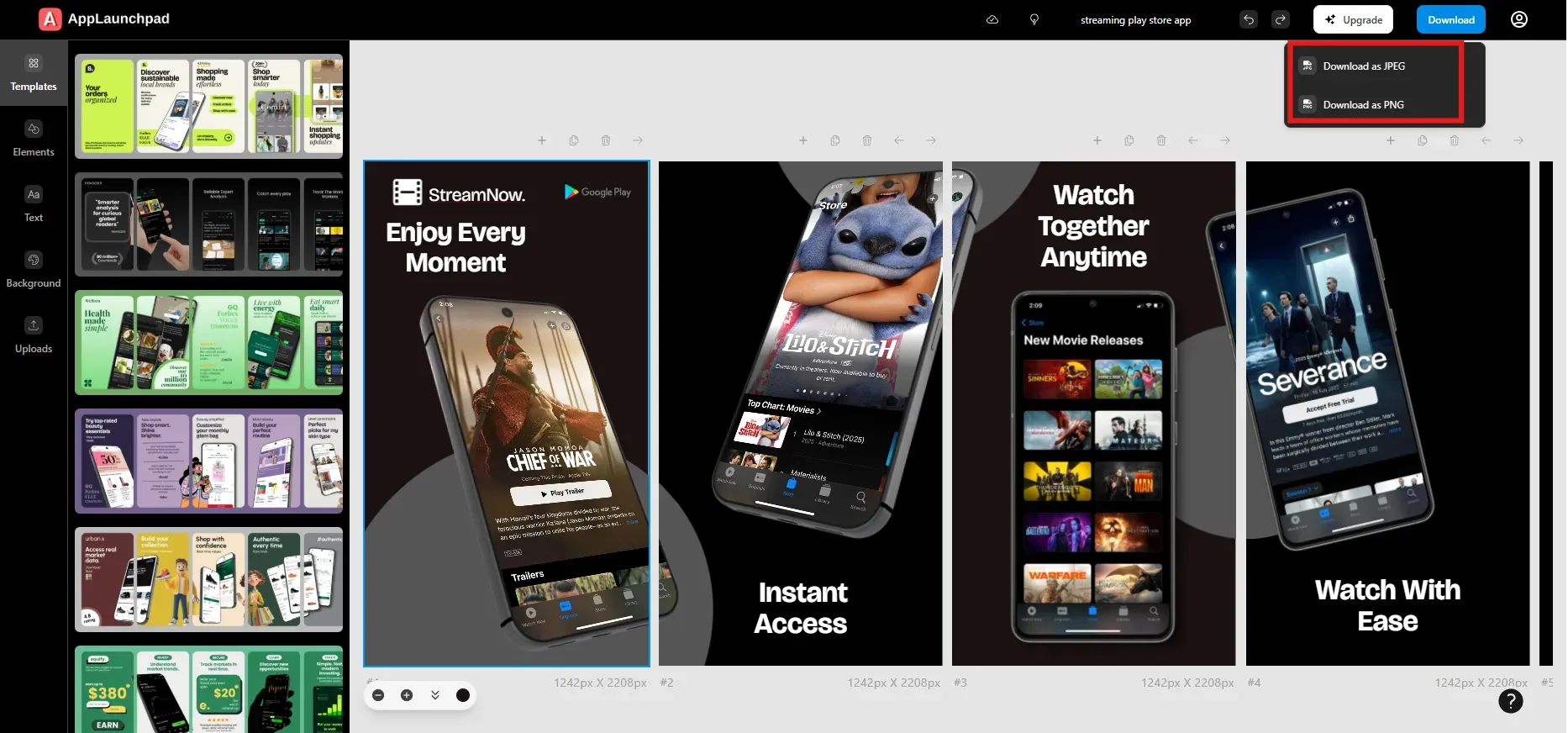Move screen #3 to the left
The width and height of the screenshot is (1568, 733).
click(x=1193, y=140)
